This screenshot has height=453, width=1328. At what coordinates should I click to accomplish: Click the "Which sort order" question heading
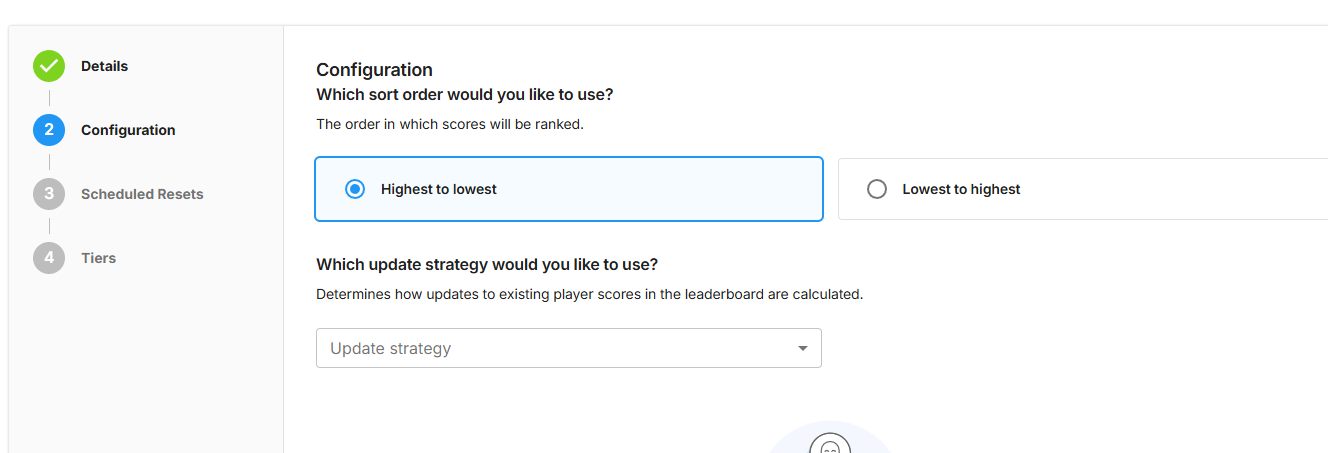tap(464, 95)
